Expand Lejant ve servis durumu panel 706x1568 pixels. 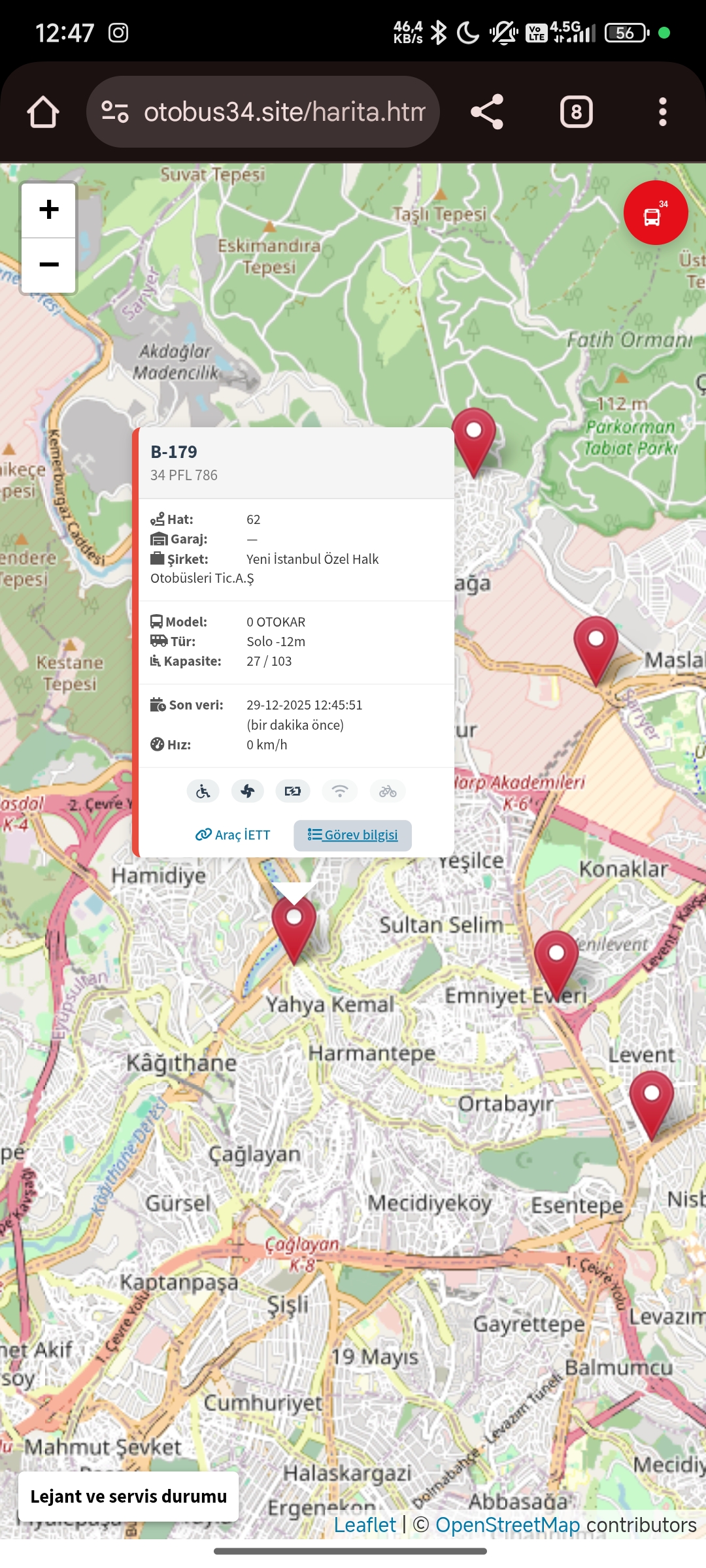pyautogui.click(x=129, y=1496)
